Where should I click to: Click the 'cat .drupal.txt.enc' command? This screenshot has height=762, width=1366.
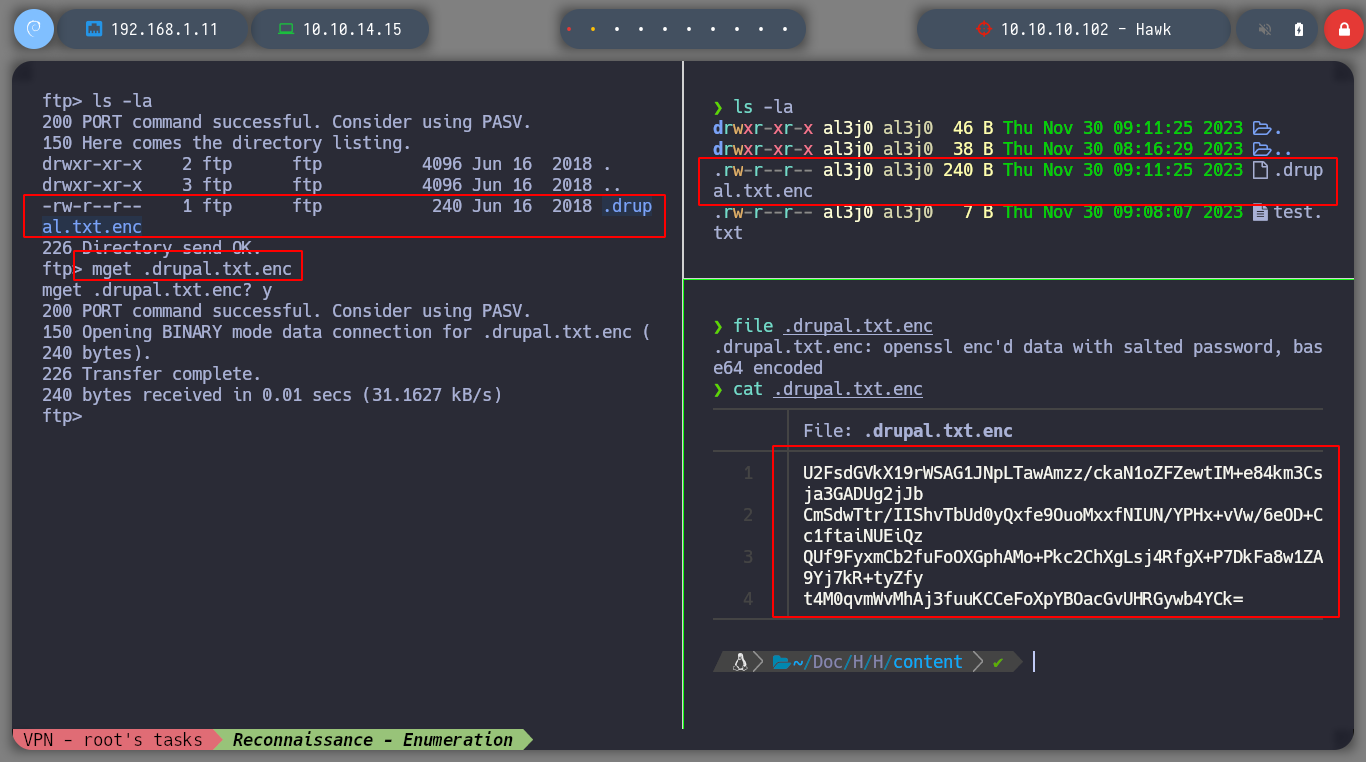[x=828, y=389]
